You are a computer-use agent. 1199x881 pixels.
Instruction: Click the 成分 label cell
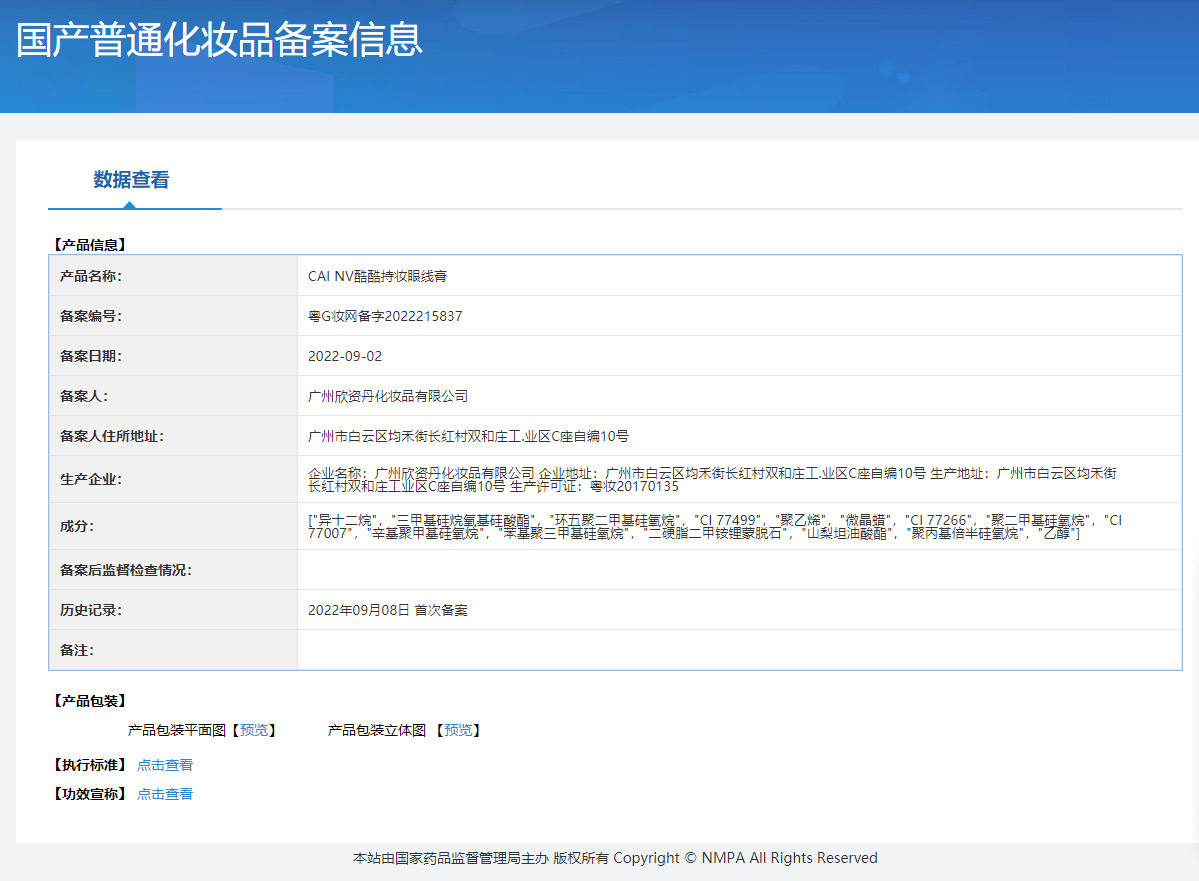(x=173, y=526)
